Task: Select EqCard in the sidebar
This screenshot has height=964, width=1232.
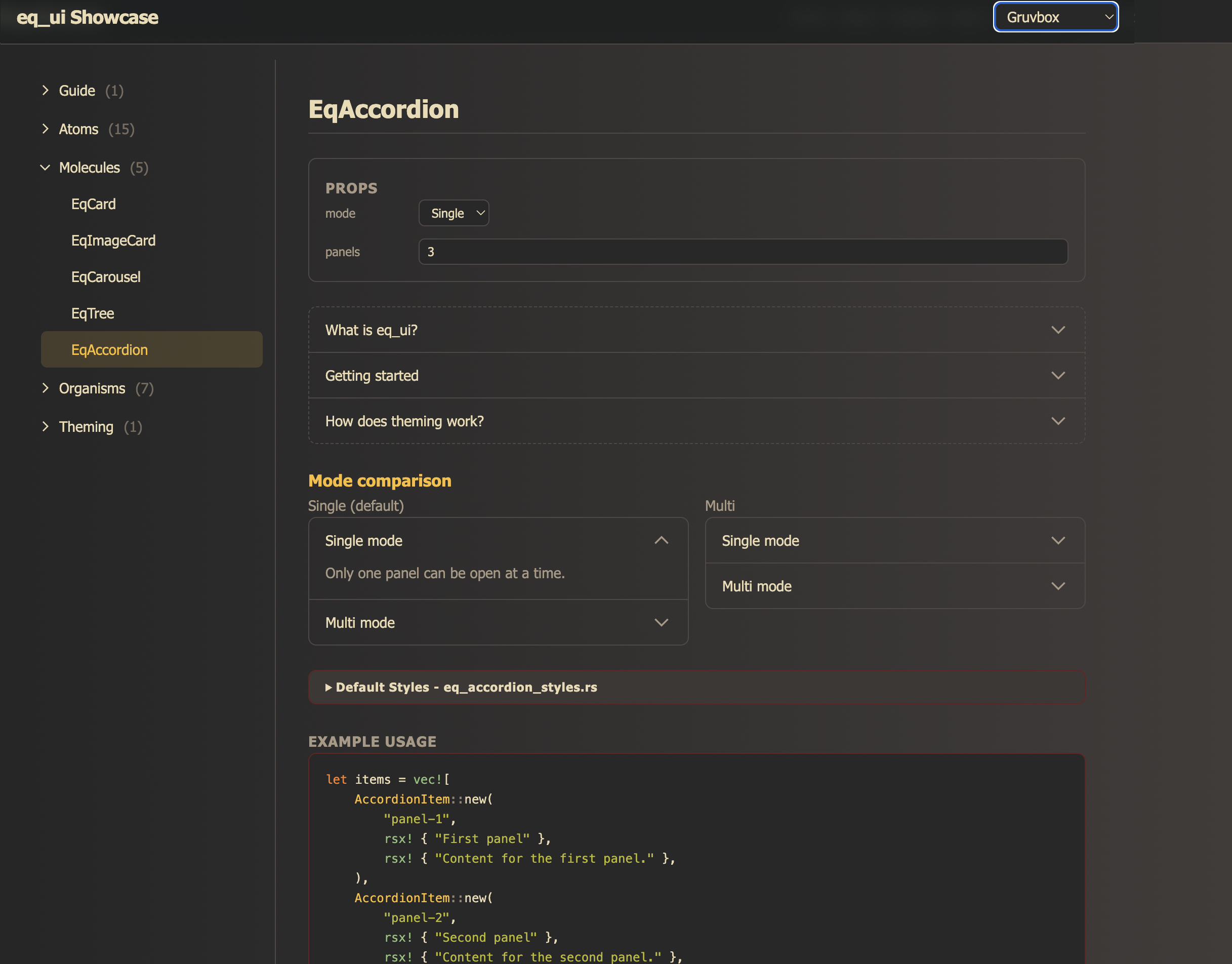Action: (93, 204)
